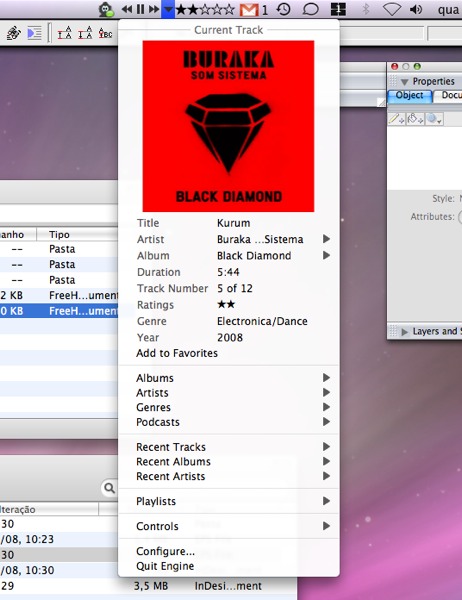Click the Adium duck status icon
Viewport: 462px width, 600px height.
[106, 9]
